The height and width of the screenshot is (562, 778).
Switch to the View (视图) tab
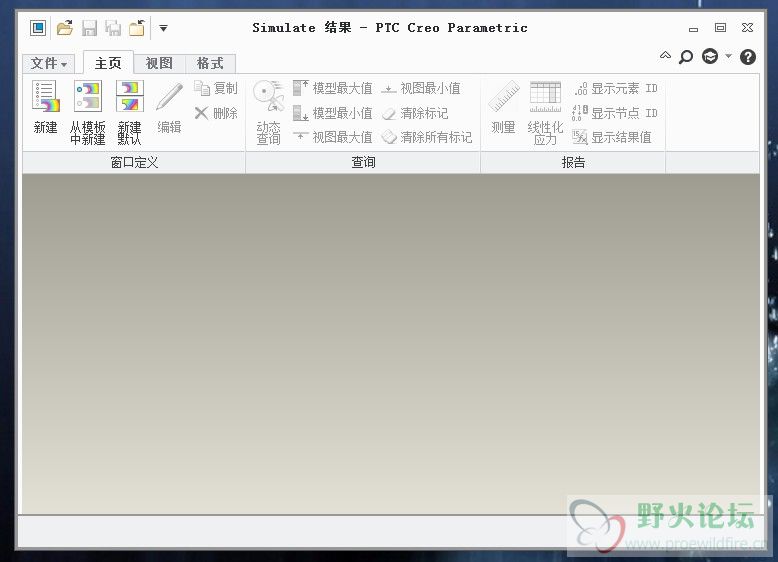click(159, 63)
